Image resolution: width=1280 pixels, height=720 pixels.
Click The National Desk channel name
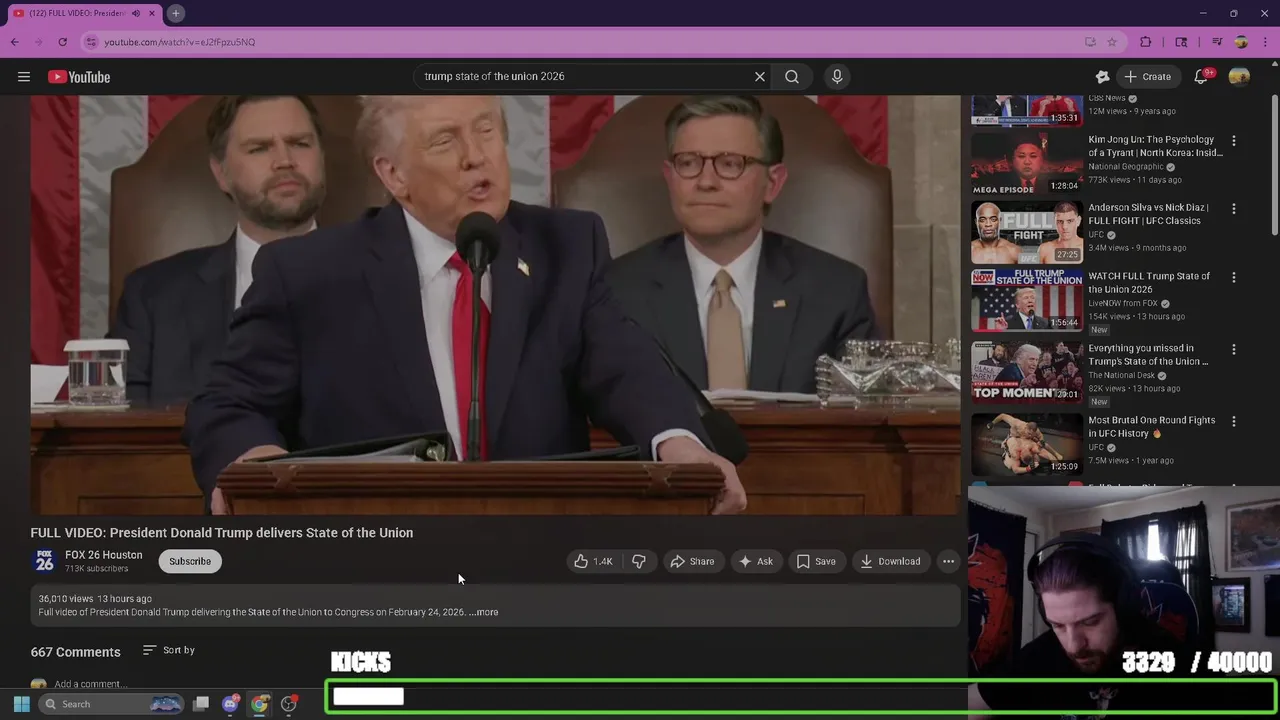(1121, 375)
